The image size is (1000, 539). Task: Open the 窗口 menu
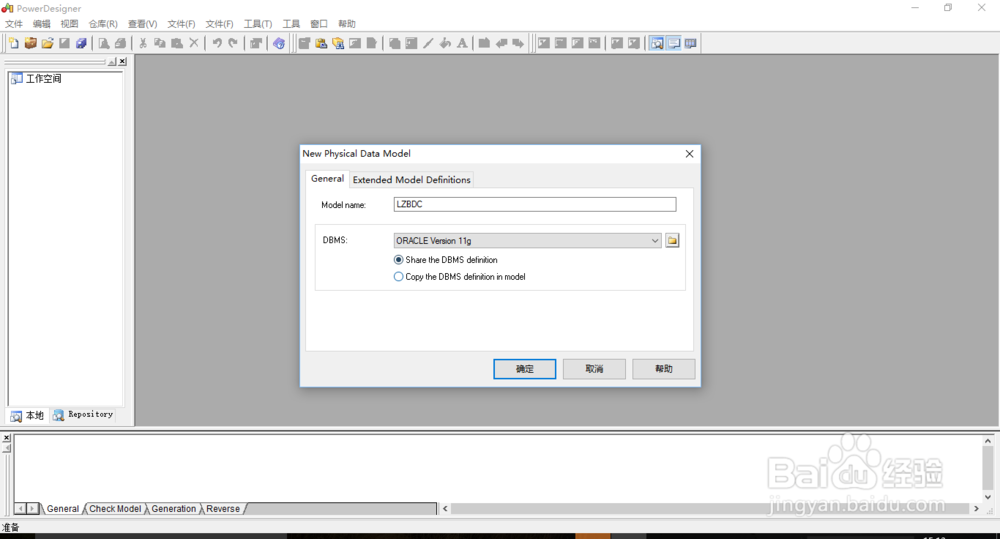[x=319, y=24]
